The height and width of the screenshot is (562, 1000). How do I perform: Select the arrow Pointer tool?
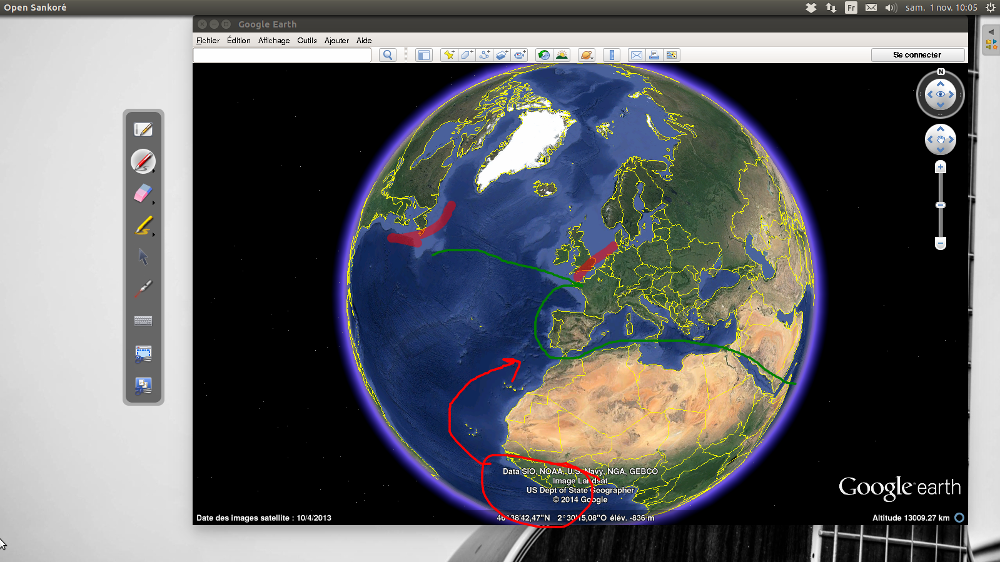pyautogui.click(x=143, y=257)
